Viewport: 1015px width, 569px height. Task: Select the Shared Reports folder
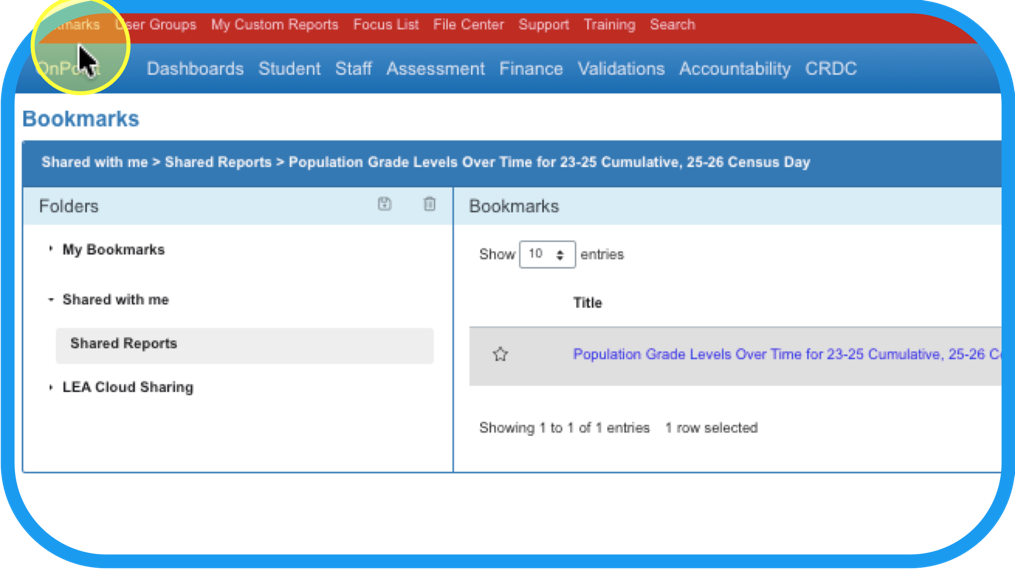[123, 343]
